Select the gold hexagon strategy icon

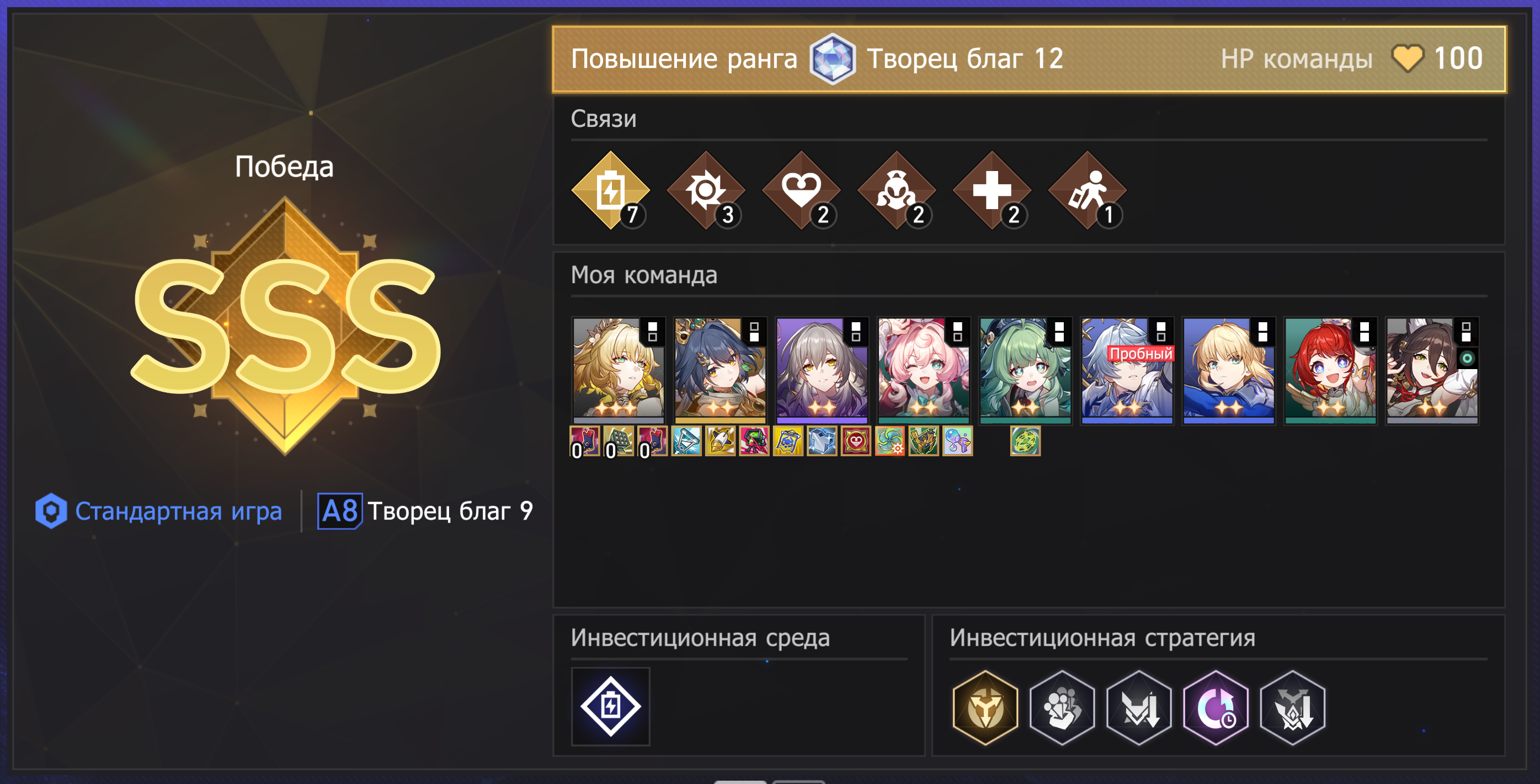click(x=985, y=707)
